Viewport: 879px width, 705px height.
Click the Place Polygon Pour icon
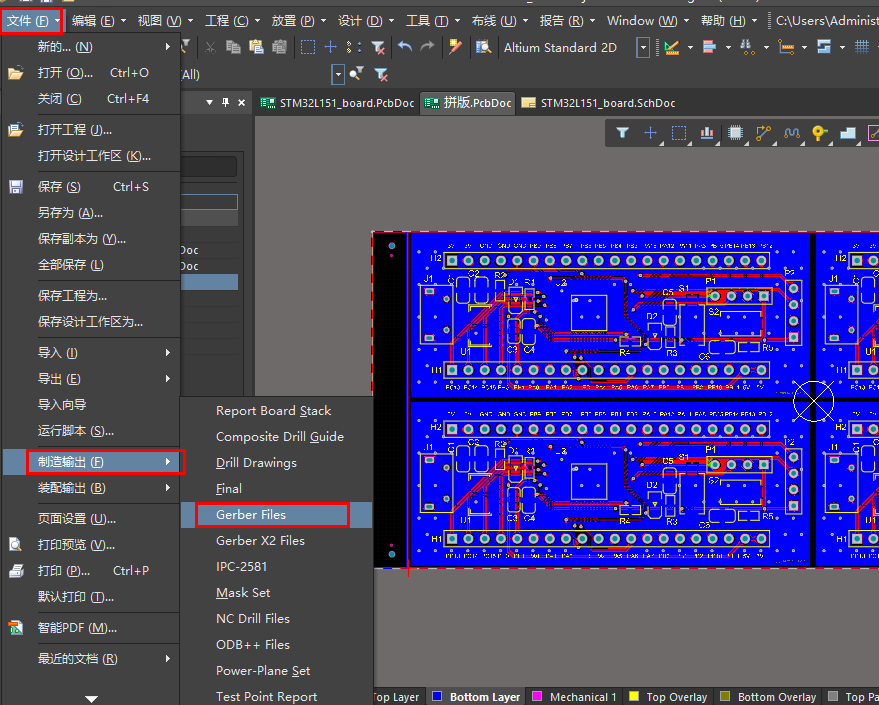click(848, 133)
